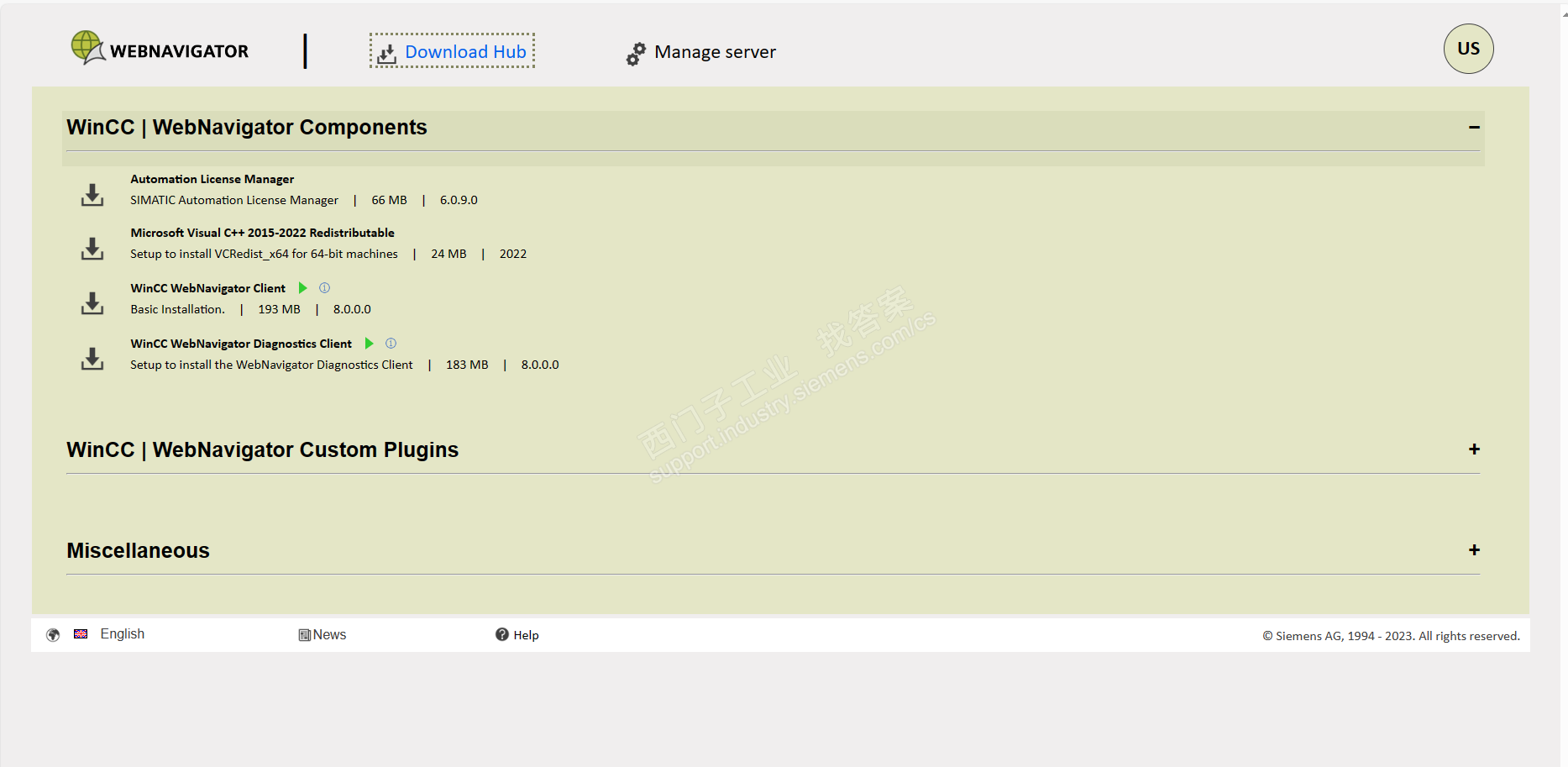1568x767 pixels.
Task: Open the Help link
Action: (x=517, y=635)
